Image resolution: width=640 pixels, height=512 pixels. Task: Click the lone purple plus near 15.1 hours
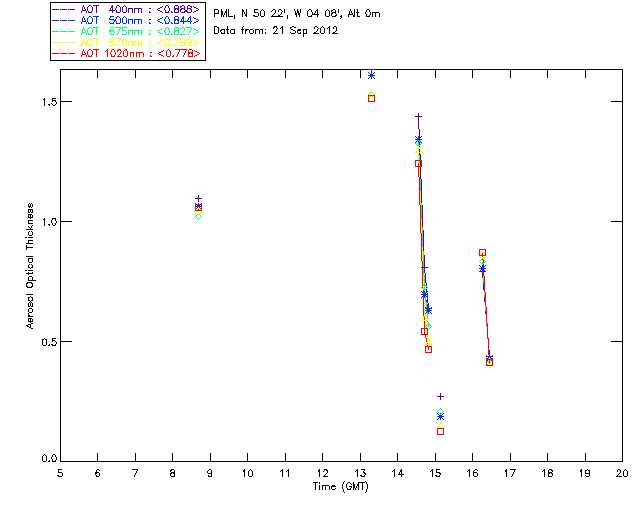tap(440, 396)
